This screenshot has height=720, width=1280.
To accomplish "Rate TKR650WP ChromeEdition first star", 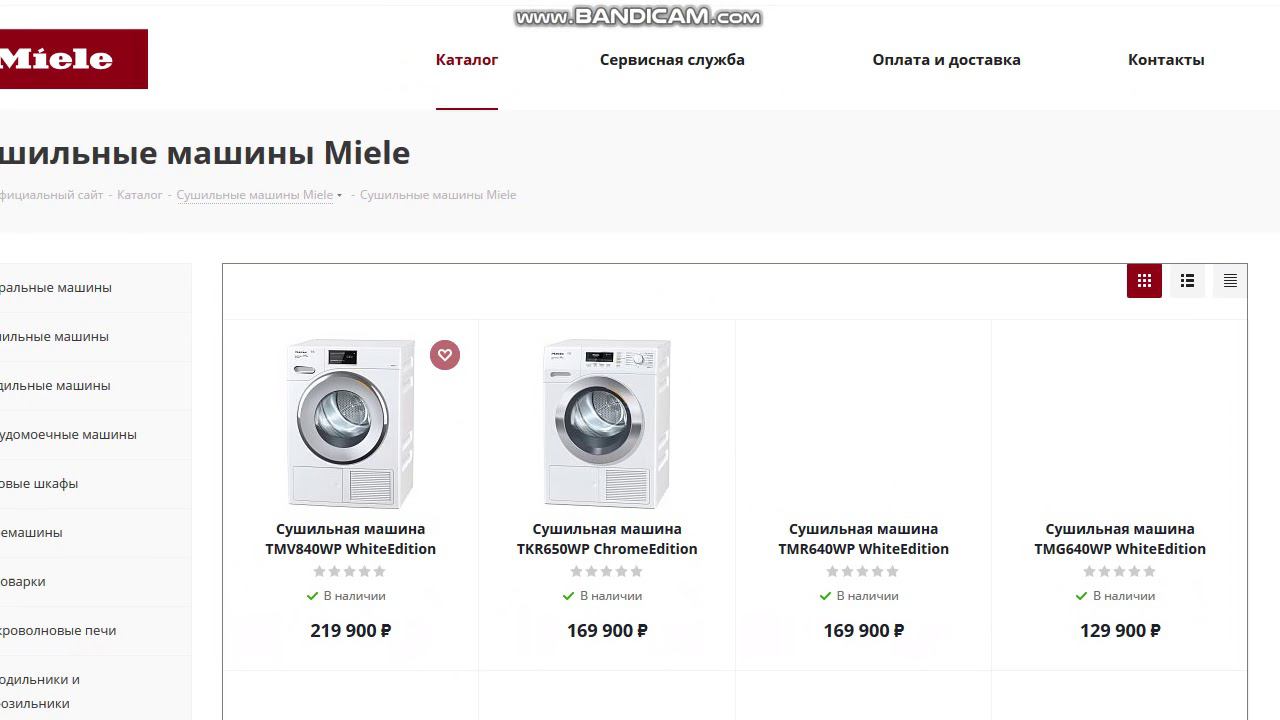I will [576, 572].
